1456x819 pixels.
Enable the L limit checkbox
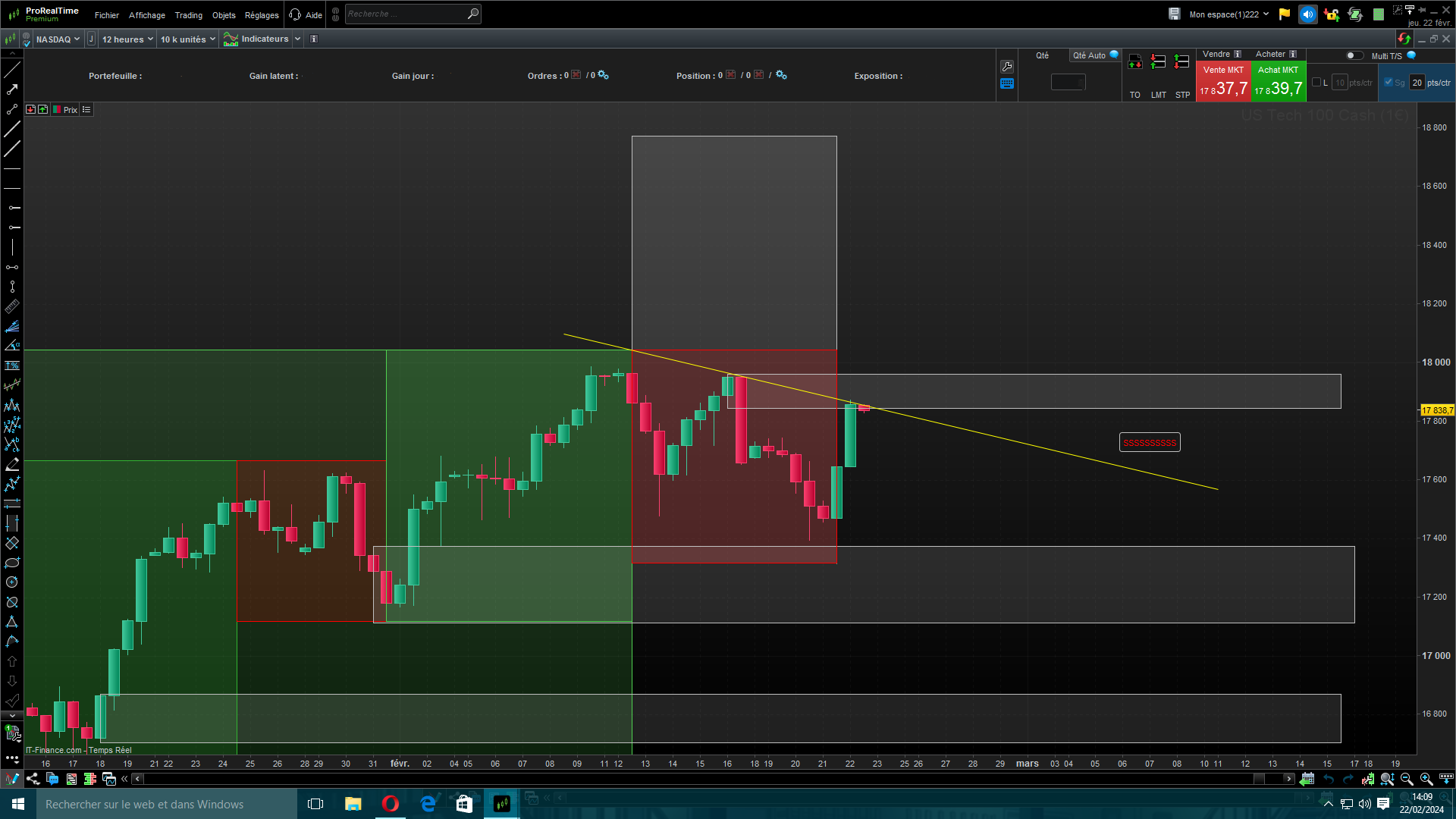pyautogui.click(x=1316, y=83)
